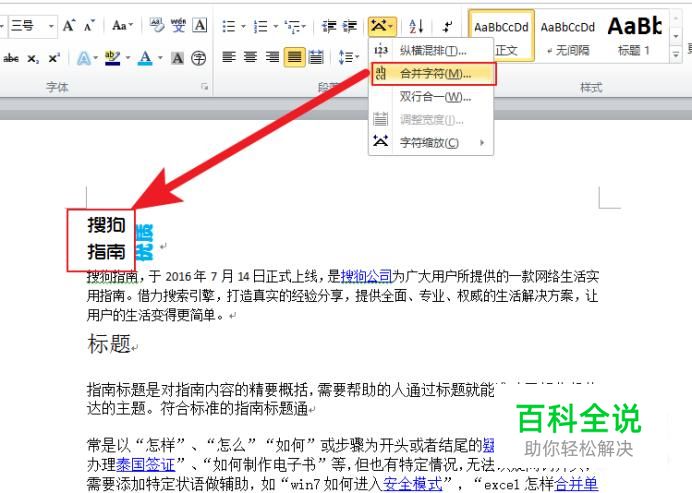Click the Distributed alignment icon
The image size is (692, 493).
point(316,57)
